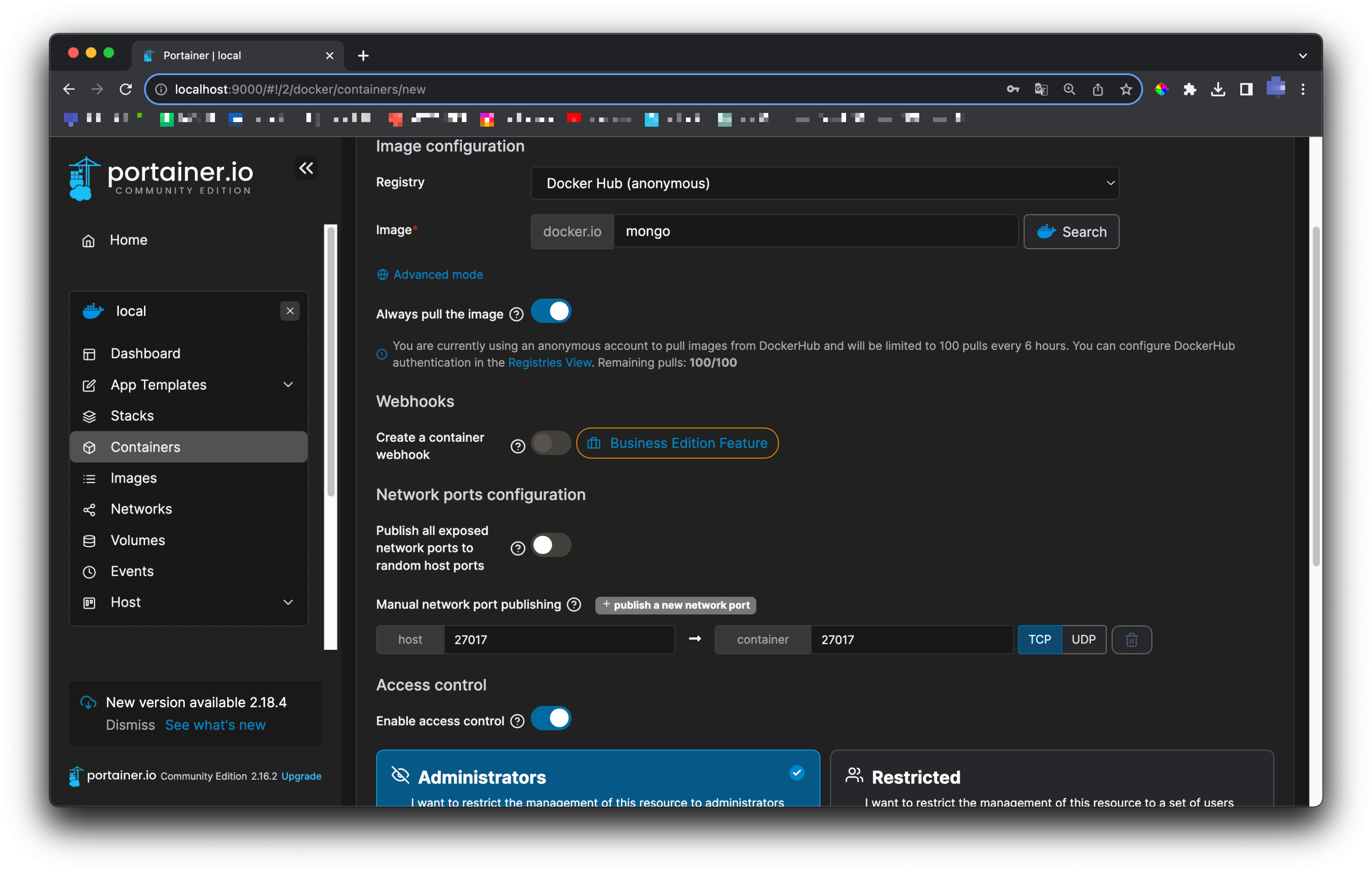Screen dimensions: 1372x872
Task: Close the local environment with X icon
Action: coord(289,311)
